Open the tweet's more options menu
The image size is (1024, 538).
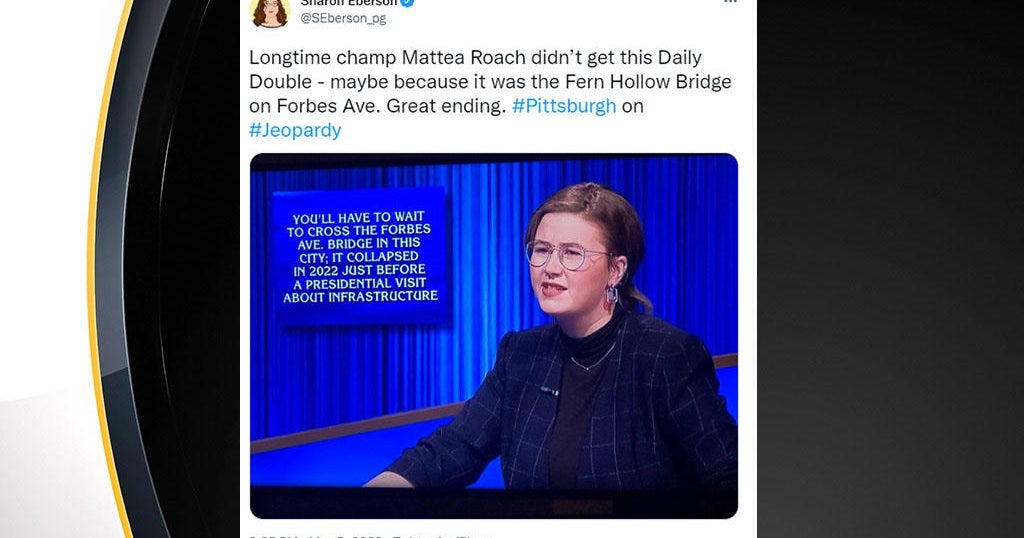coord(730,2)
